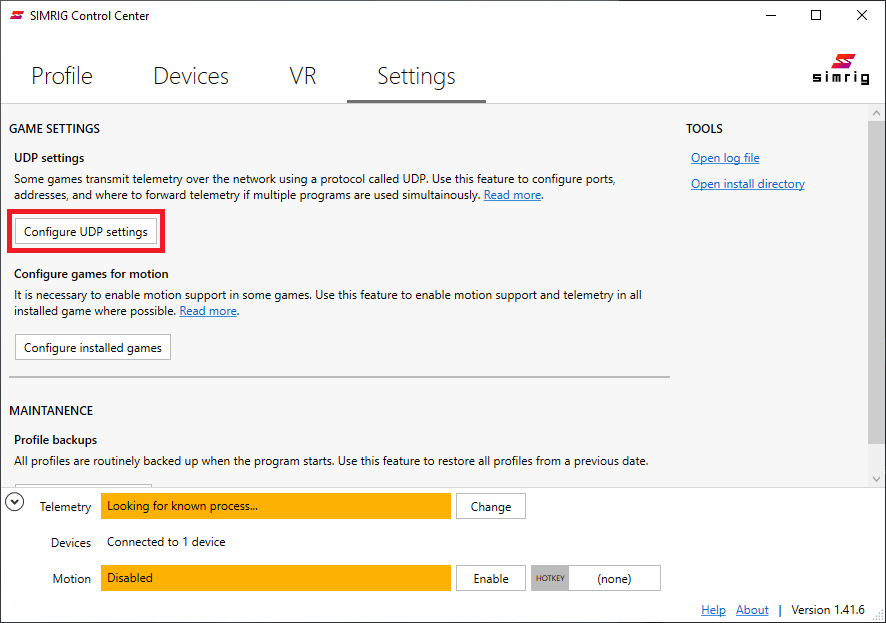The height and width of the screenshot is (623, 886).
Task: Open the Devices tab
Action: pyautogui.click(x=191, y=76)
